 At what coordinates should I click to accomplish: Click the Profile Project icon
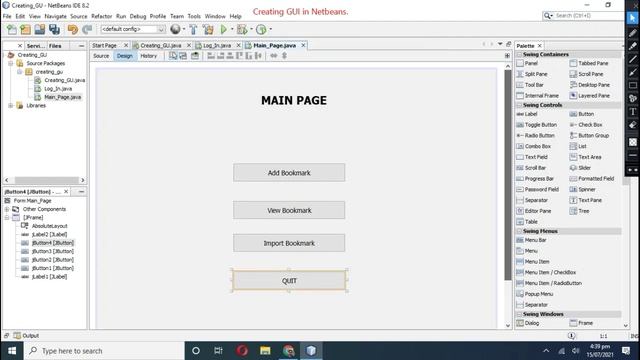point(261,29)
